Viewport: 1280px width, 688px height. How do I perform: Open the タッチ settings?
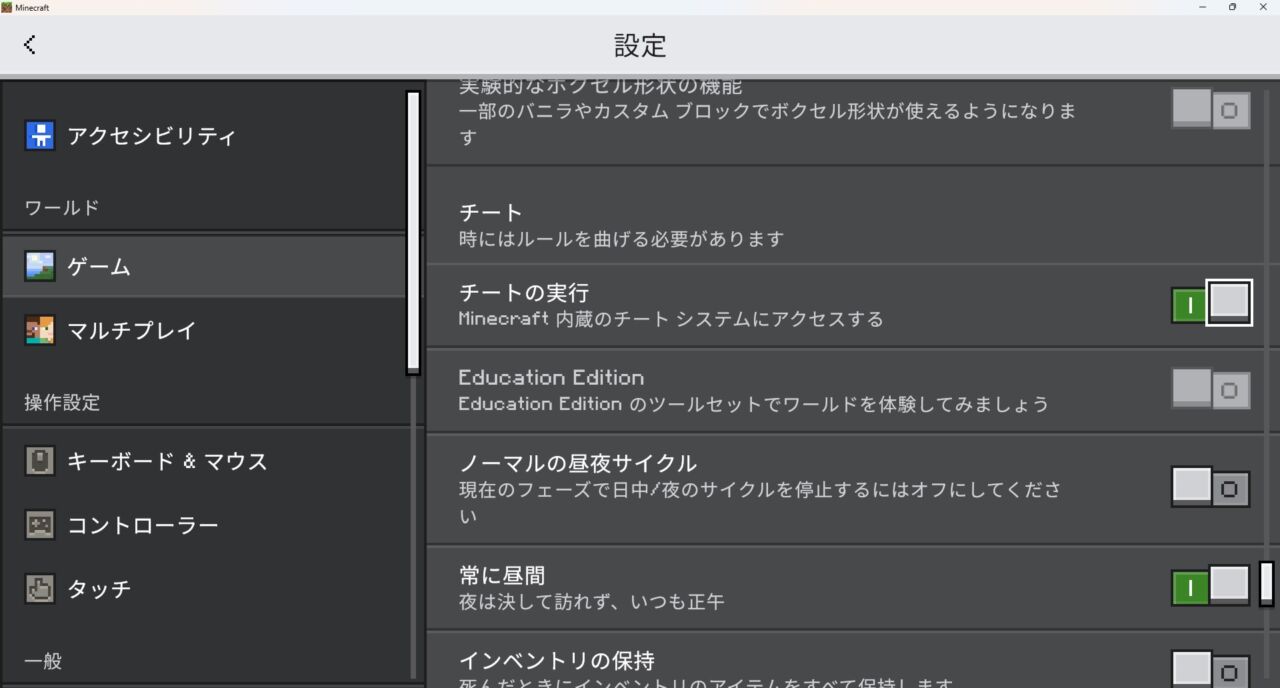204,589
